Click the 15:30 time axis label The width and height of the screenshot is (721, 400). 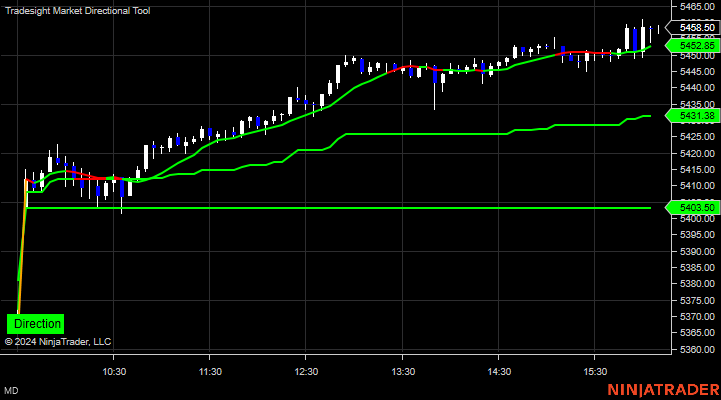(x=595, y=371)
